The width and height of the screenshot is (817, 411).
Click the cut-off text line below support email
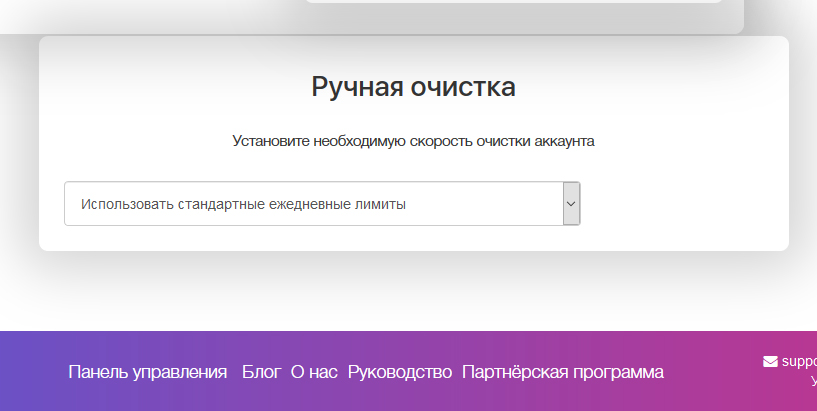coord(813,381)
